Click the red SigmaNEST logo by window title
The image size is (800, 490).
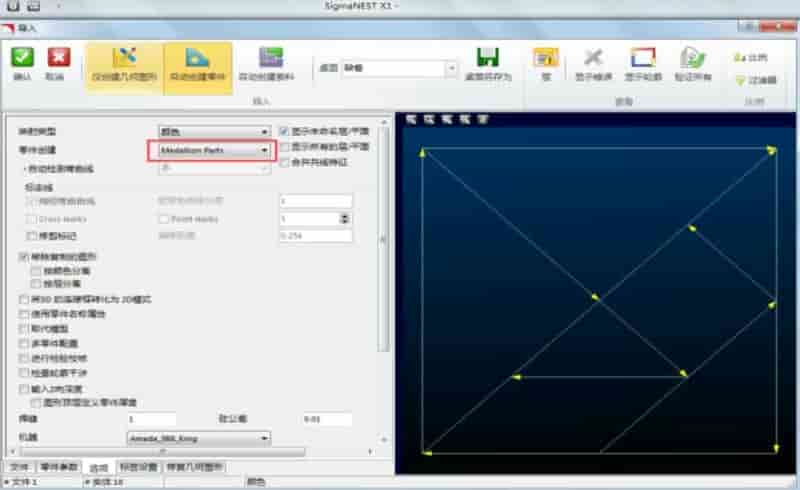click(8, 28)
